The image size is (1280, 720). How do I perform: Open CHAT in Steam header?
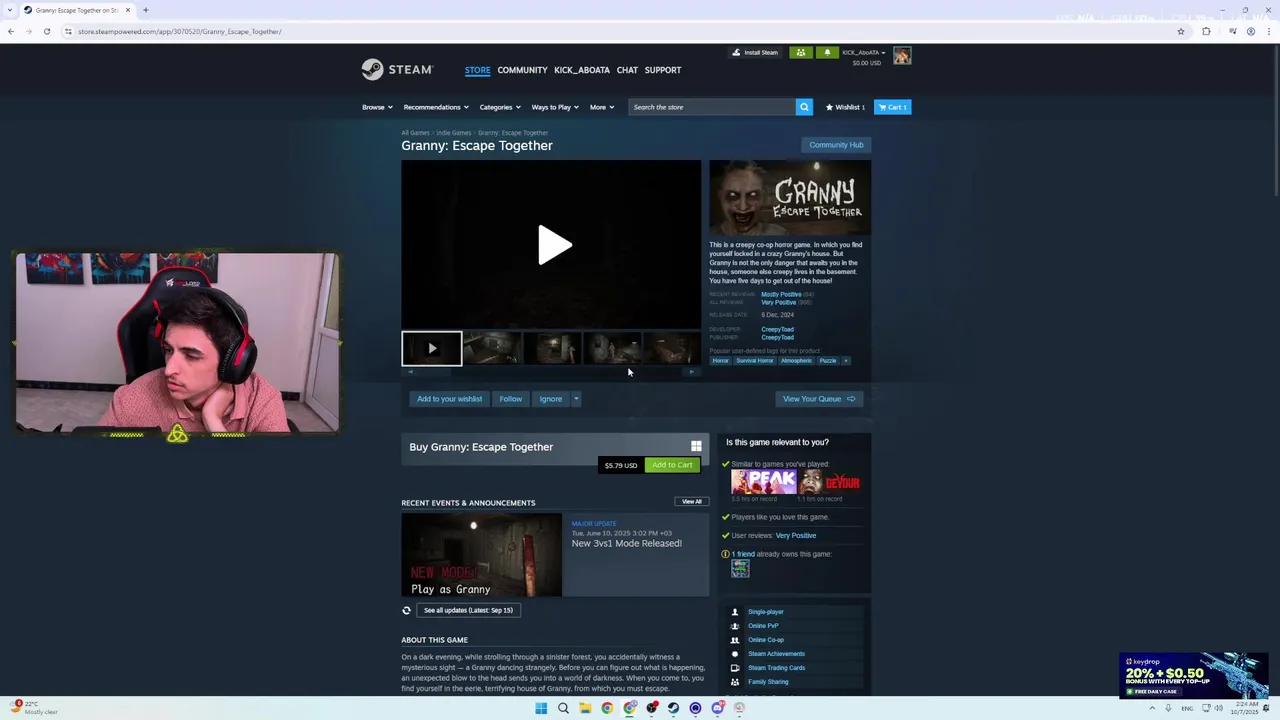[x=627, y=70]
